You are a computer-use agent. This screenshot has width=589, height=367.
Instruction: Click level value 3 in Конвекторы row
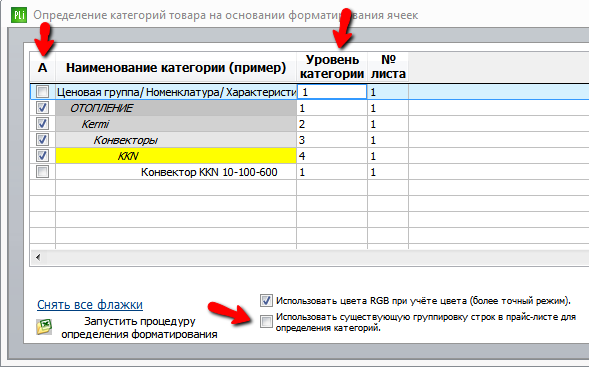332,140
